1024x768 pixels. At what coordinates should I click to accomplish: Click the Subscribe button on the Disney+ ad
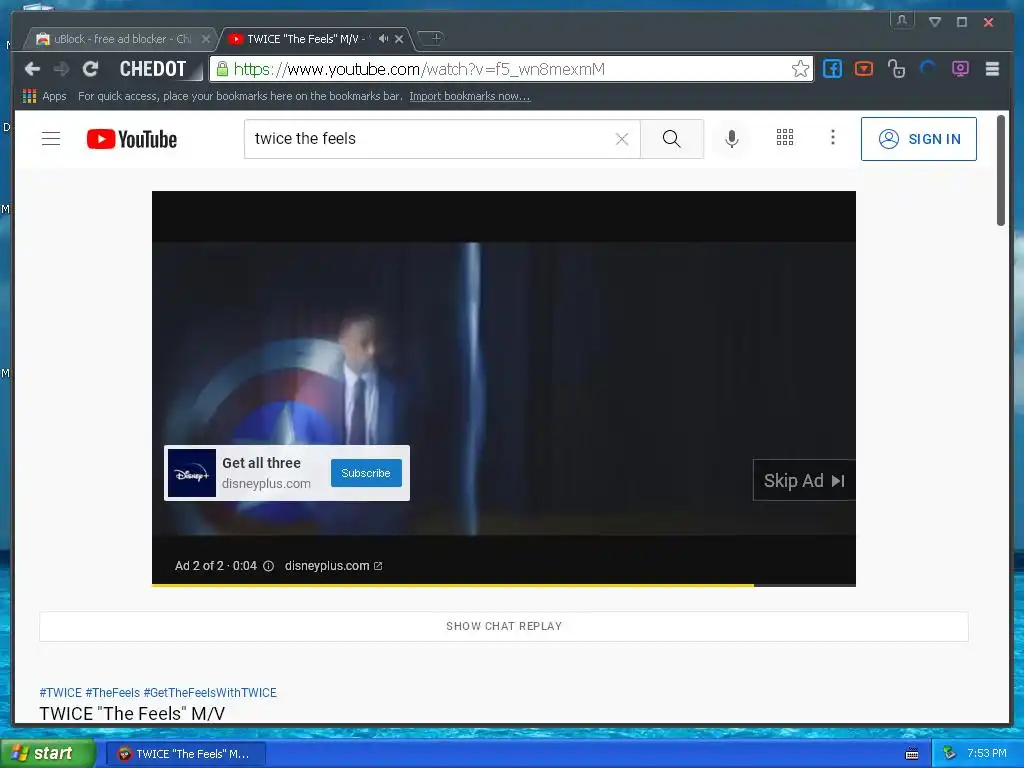click(x=366, y=473)
